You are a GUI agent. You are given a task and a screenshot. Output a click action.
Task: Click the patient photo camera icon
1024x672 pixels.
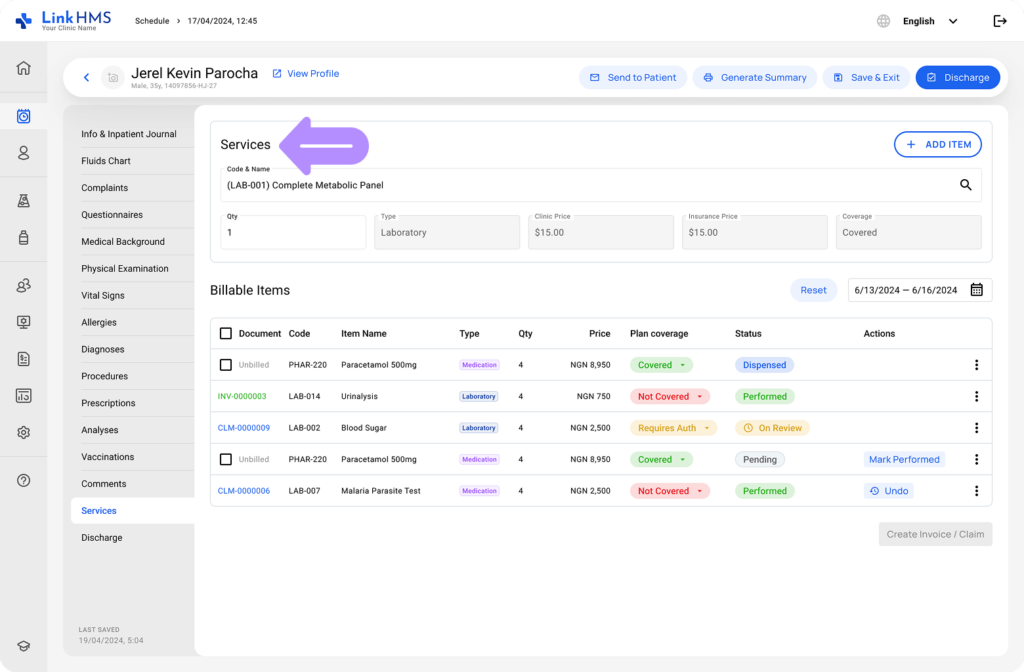[112, 78]
